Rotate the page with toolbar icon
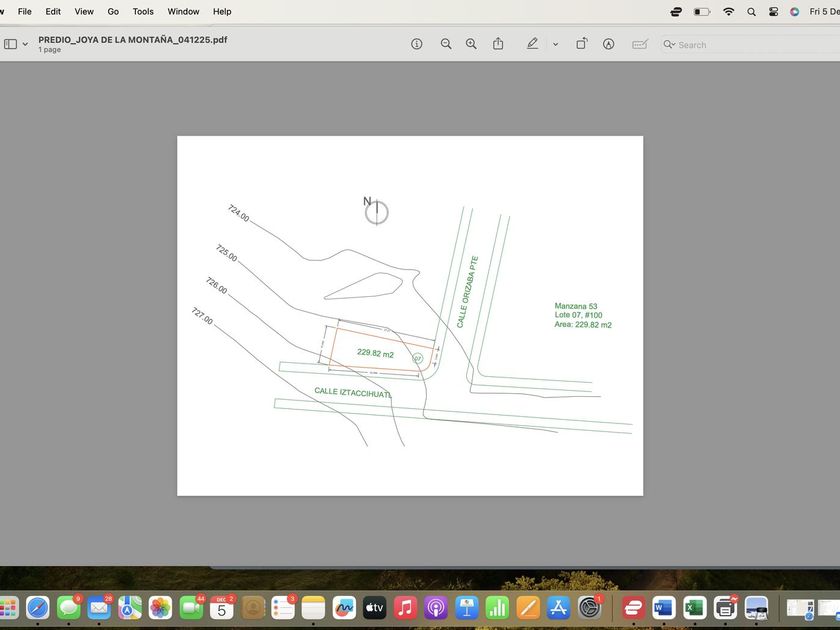This screenshot has height=630, width=840. point(581,44)
